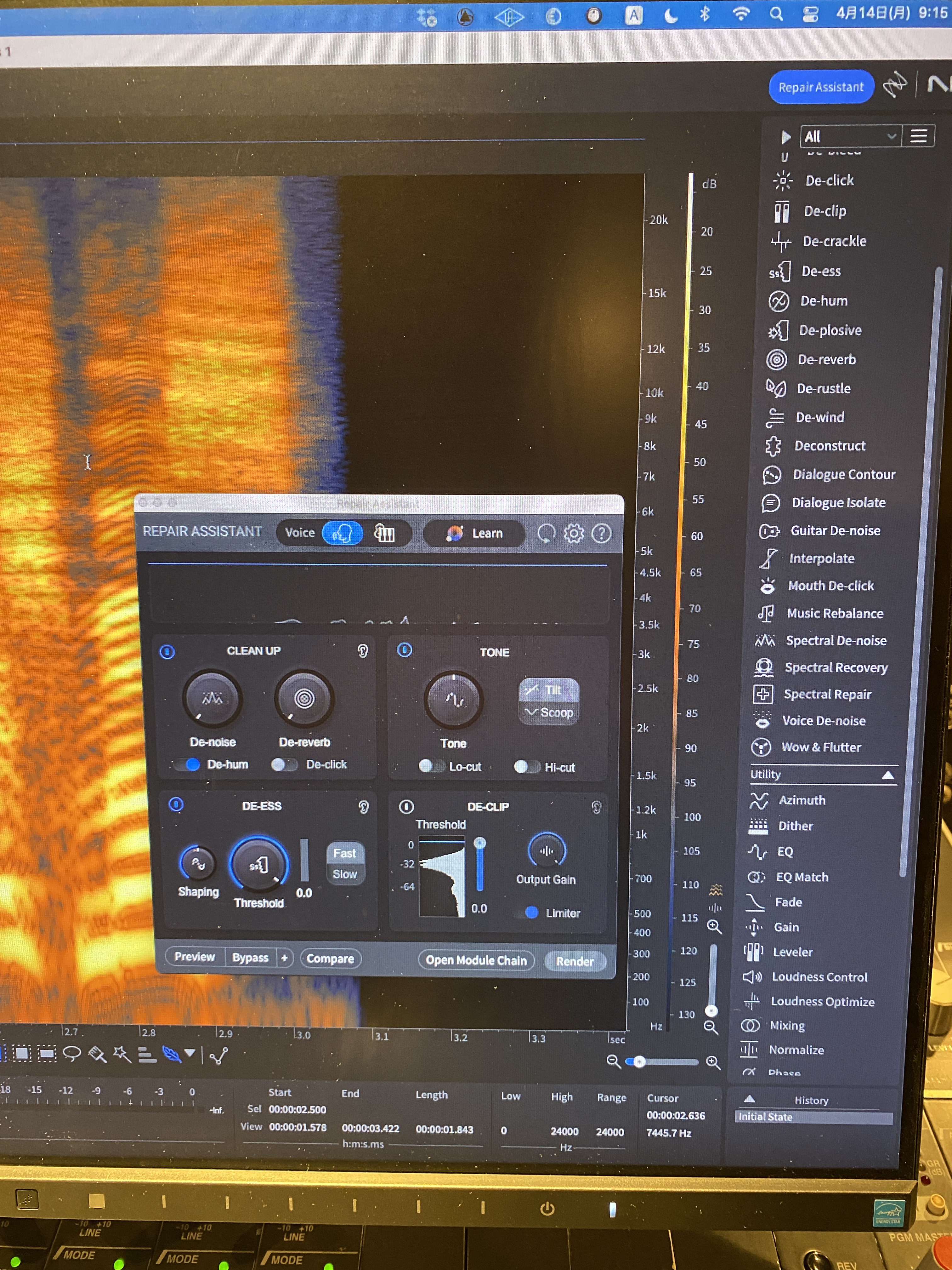Open the De-plosive module

coord(814,330)
